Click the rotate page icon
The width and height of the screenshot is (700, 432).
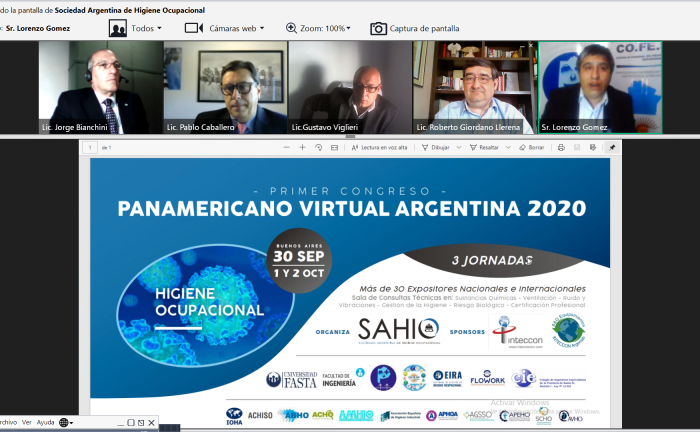(318, 148)
